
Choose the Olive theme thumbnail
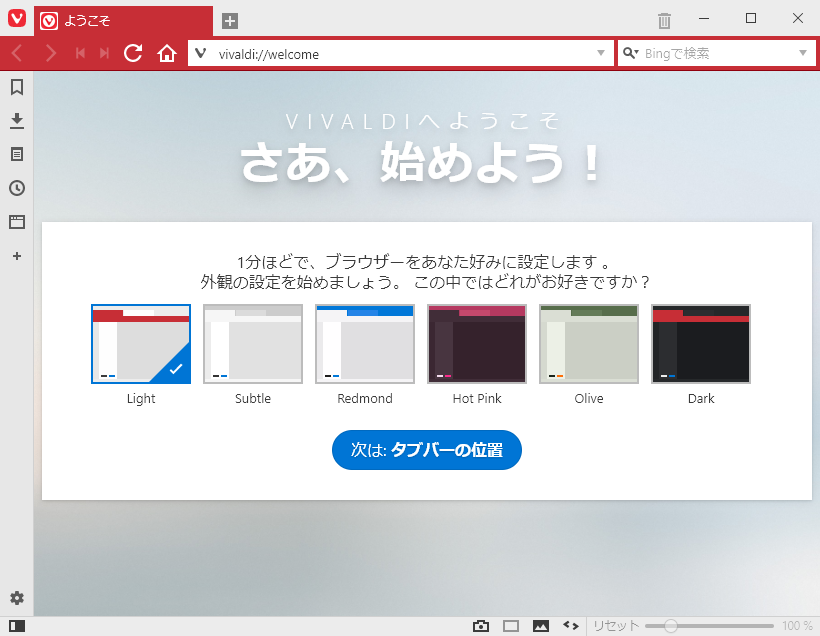click(589, 344)
